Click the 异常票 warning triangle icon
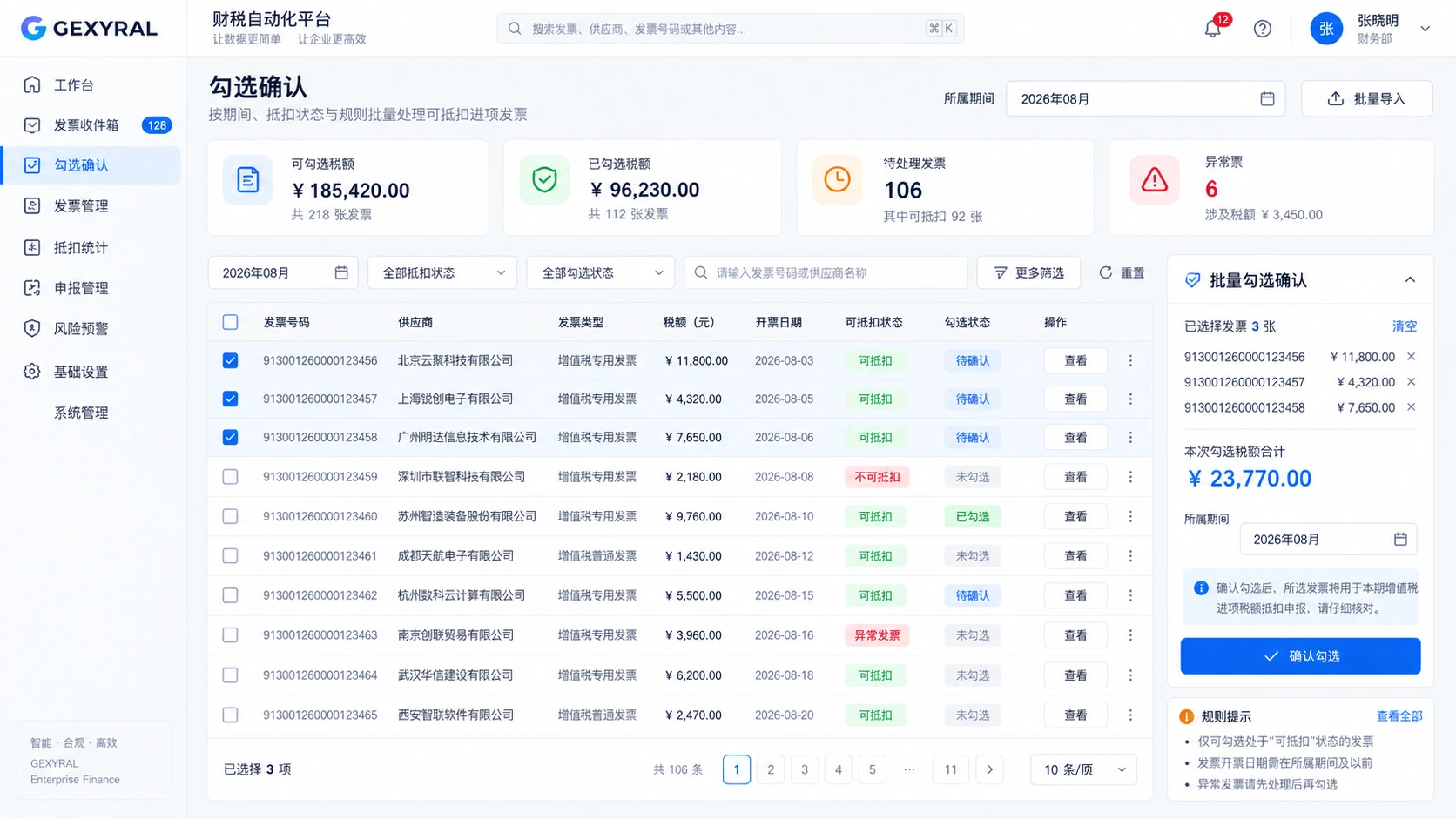1456x819 pixels. point(1154,180)
